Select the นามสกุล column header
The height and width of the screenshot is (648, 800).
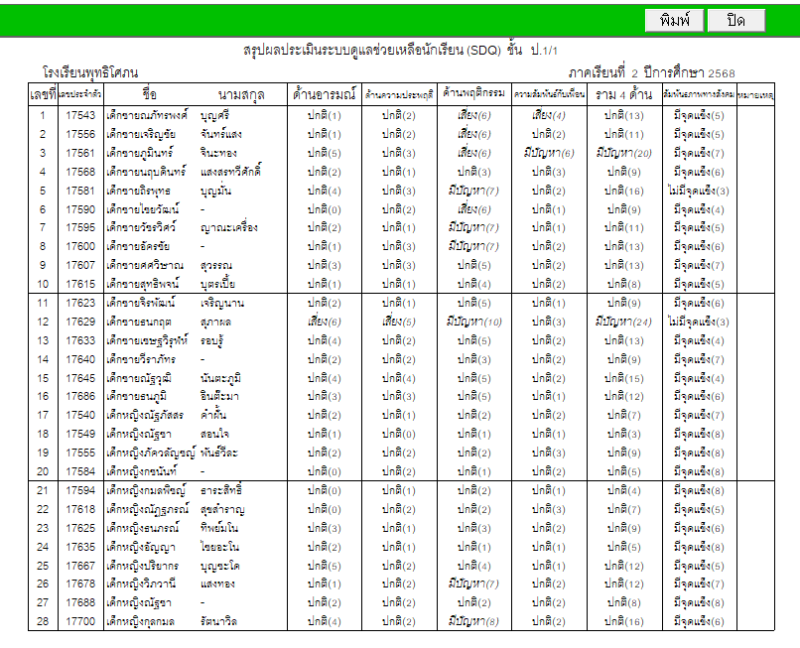(x=240, y=94)
